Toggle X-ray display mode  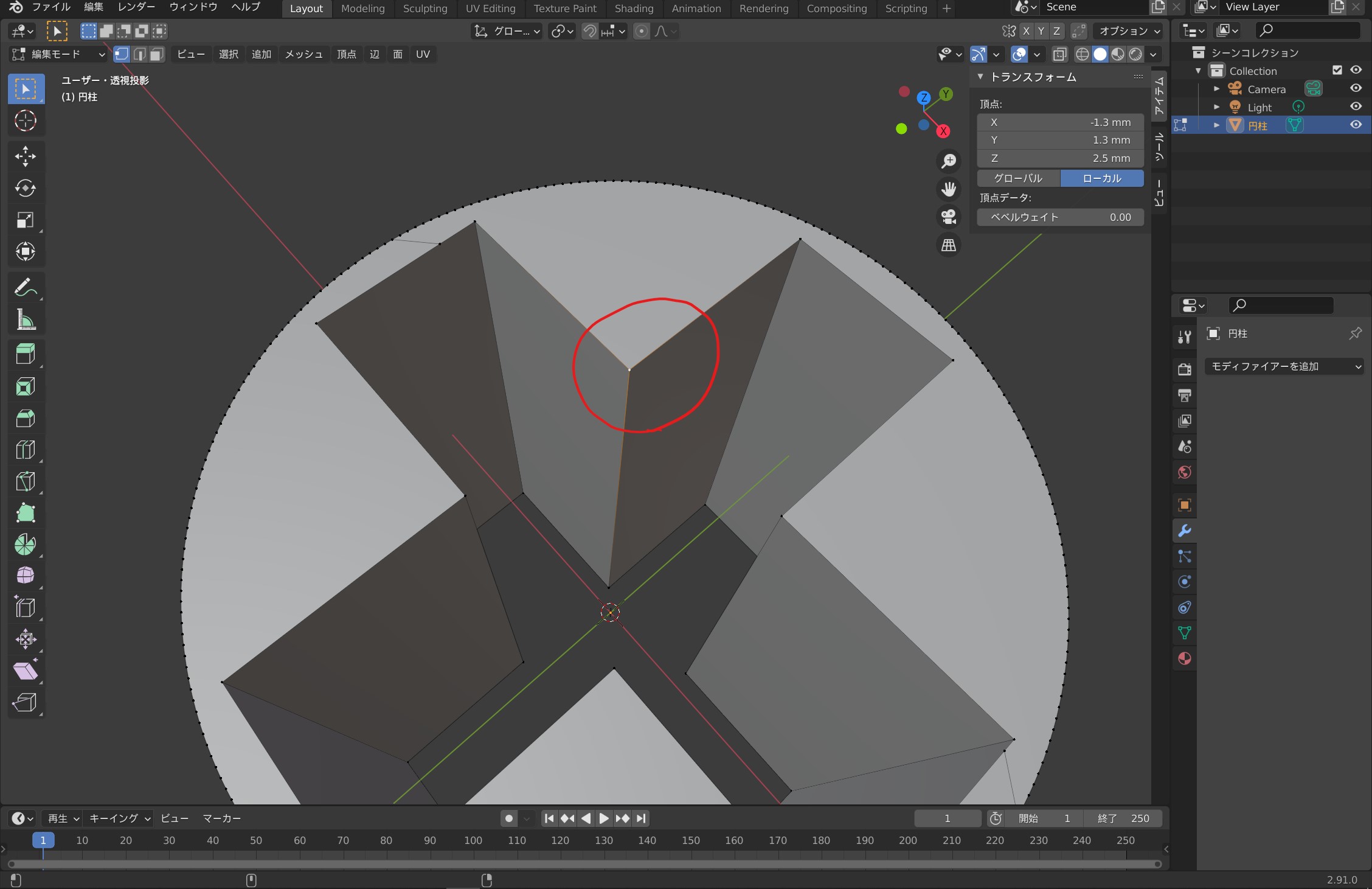(x=1059, y=54)
